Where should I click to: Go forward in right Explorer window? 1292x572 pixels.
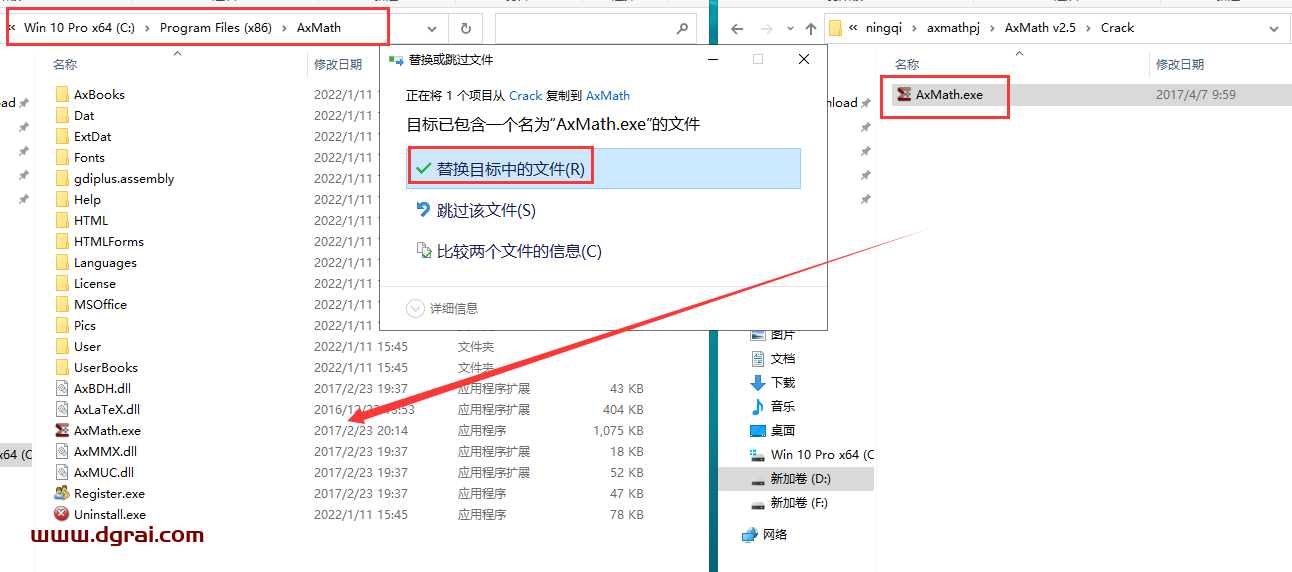(x=766, y=28)
